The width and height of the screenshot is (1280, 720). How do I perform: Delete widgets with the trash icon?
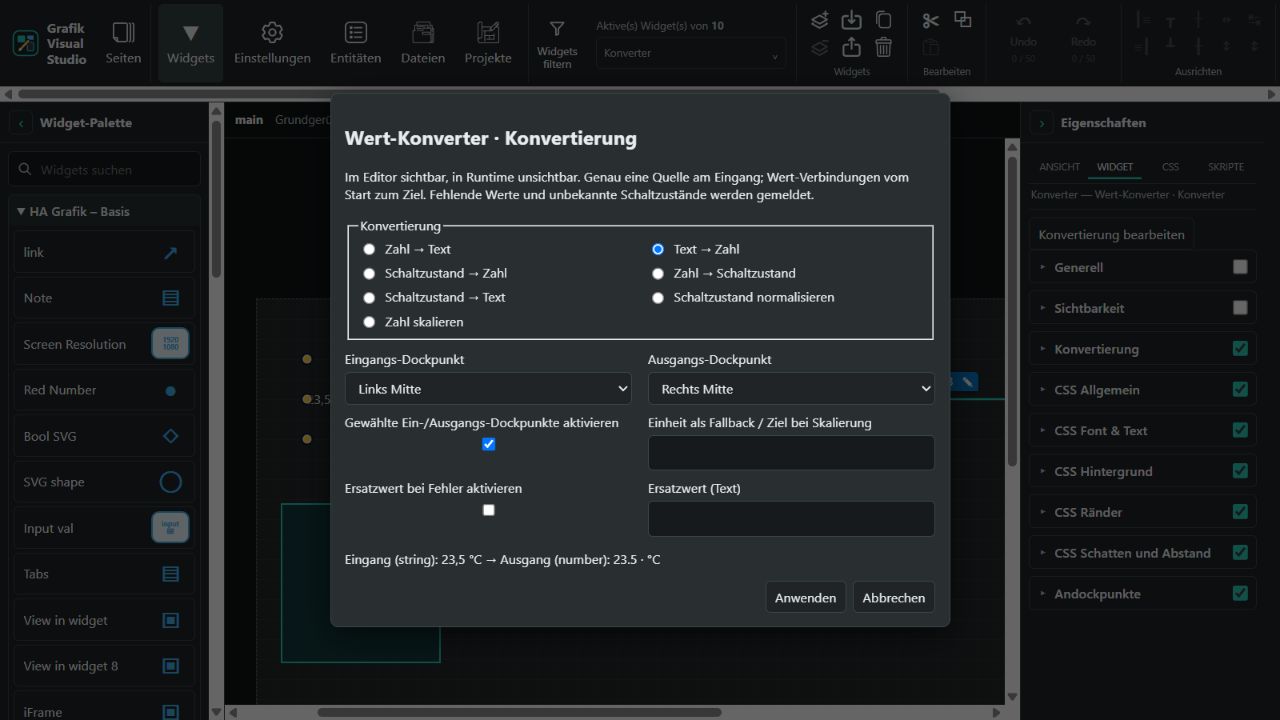coord(883,47)
